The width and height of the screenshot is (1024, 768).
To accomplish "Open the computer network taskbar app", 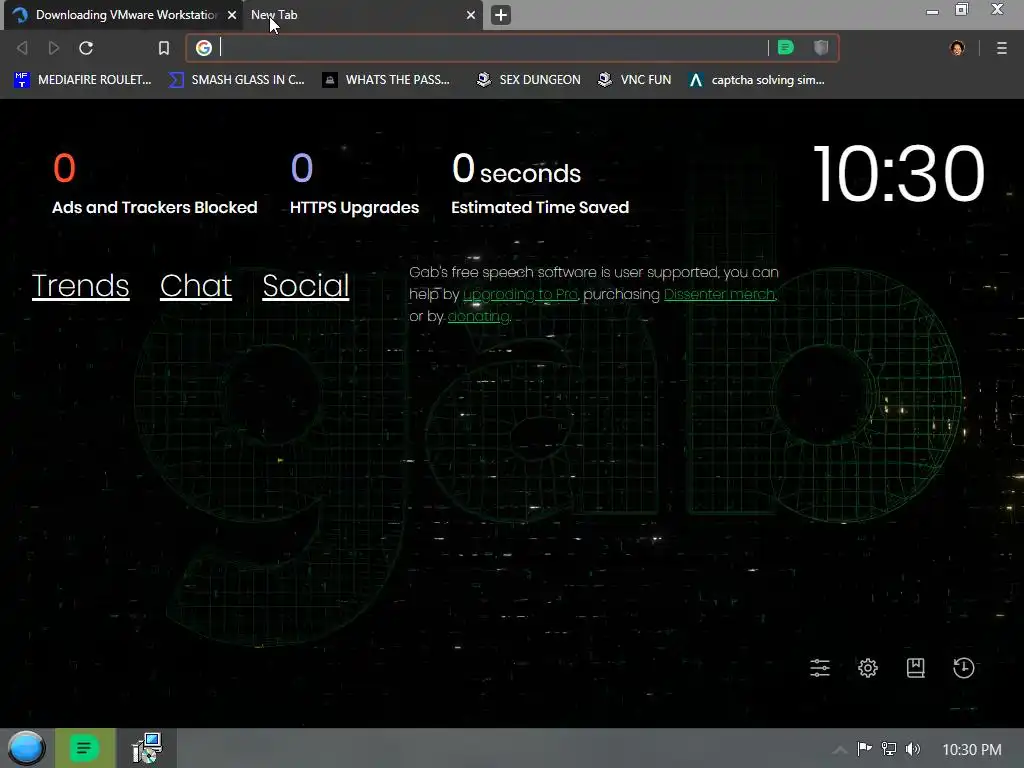I will [146, 748].
